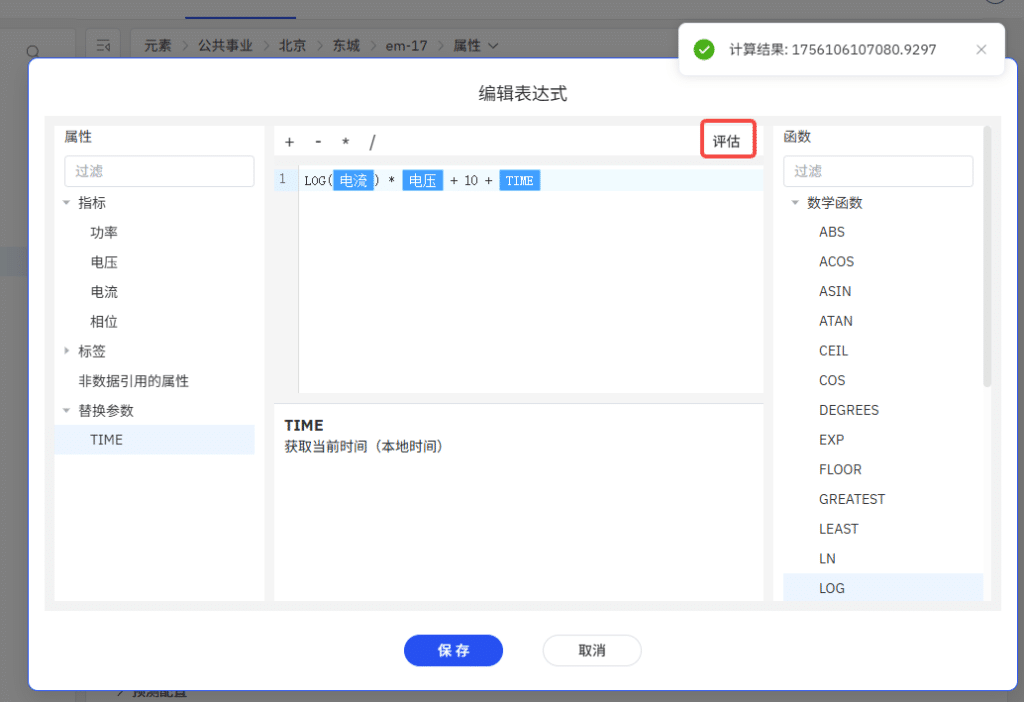Navigate to 北京 in the breadcrumb
Image resolution: width=1024 pixels, height=702 pixels.
(x=292, y=45)
